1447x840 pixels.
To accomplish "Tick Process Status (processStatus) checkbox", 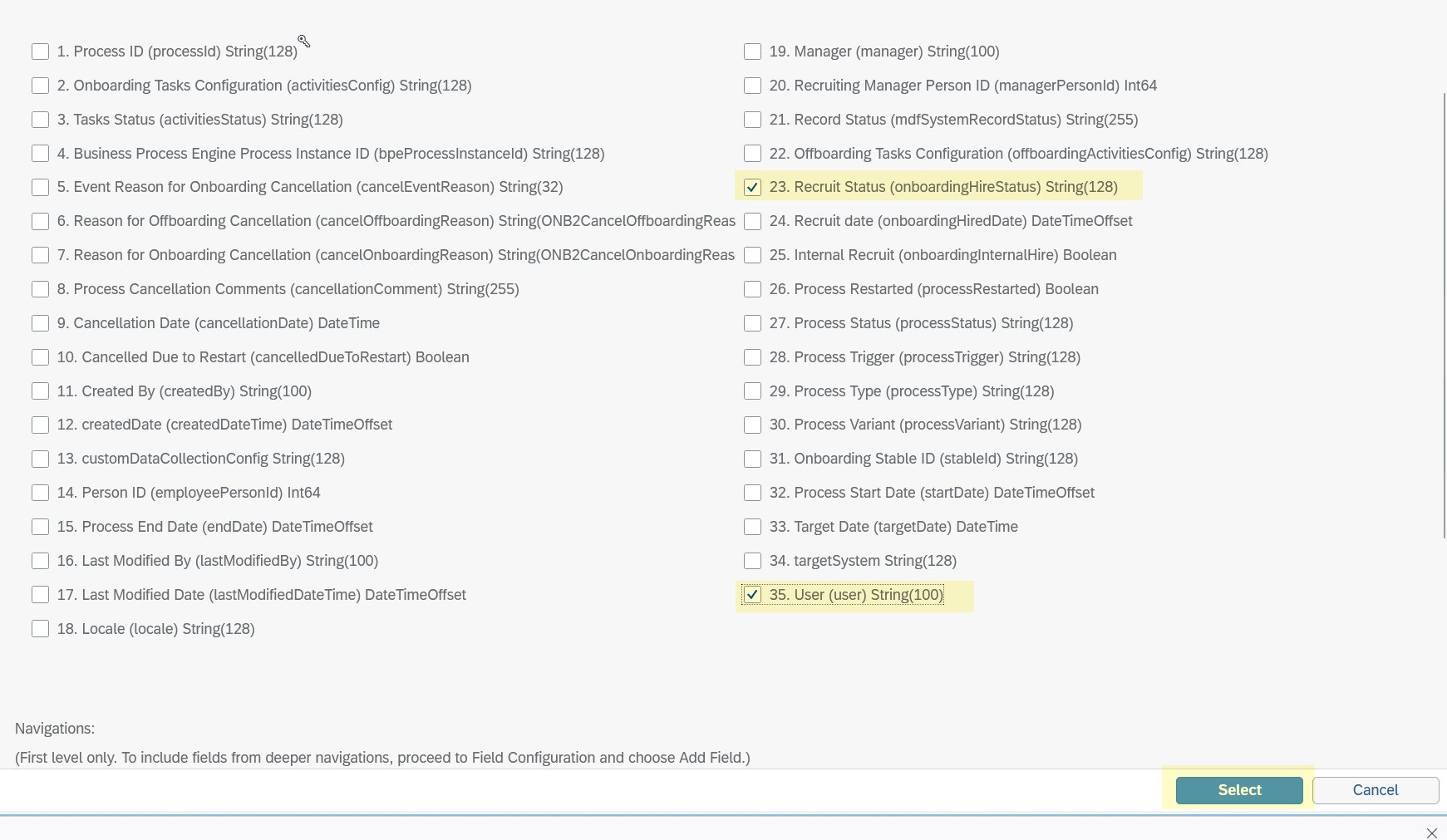I will coord(752,323).
